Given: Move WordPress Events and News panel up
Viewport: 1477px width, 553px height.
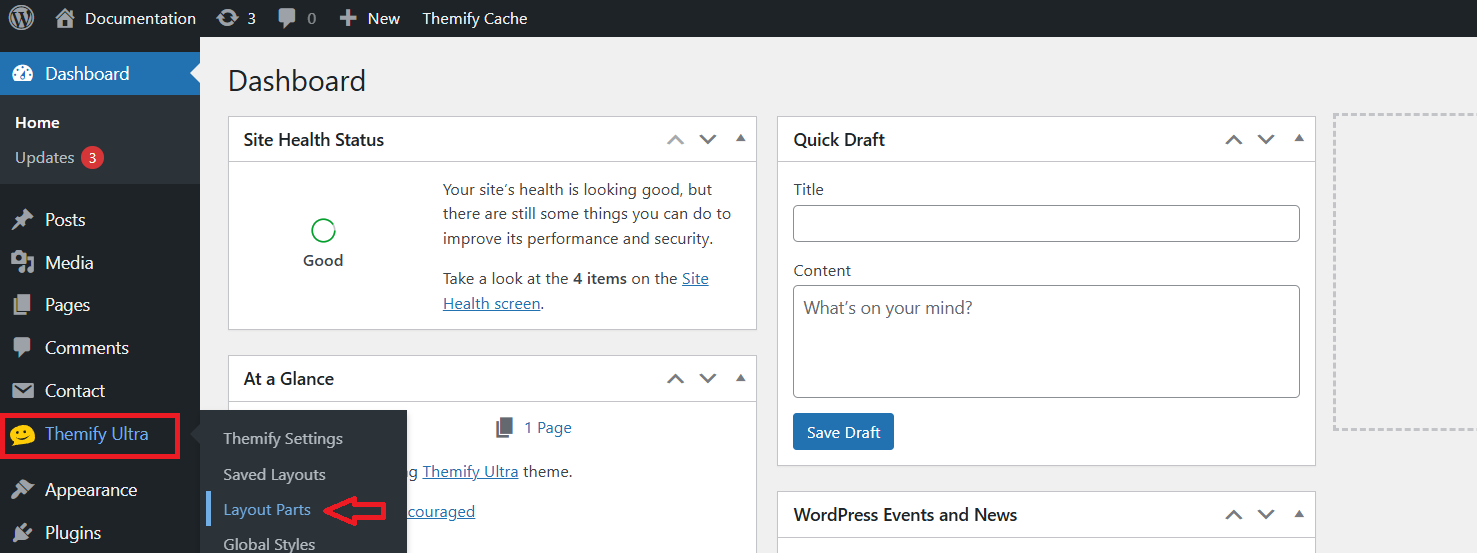Looking at the screenshot, I should (1234, 515).
